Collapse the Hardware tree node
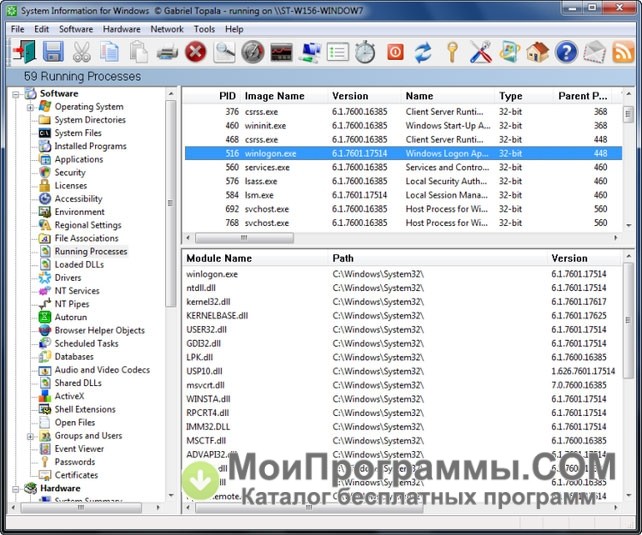Viewport: 642px width, 535px height. pos(16,489)
